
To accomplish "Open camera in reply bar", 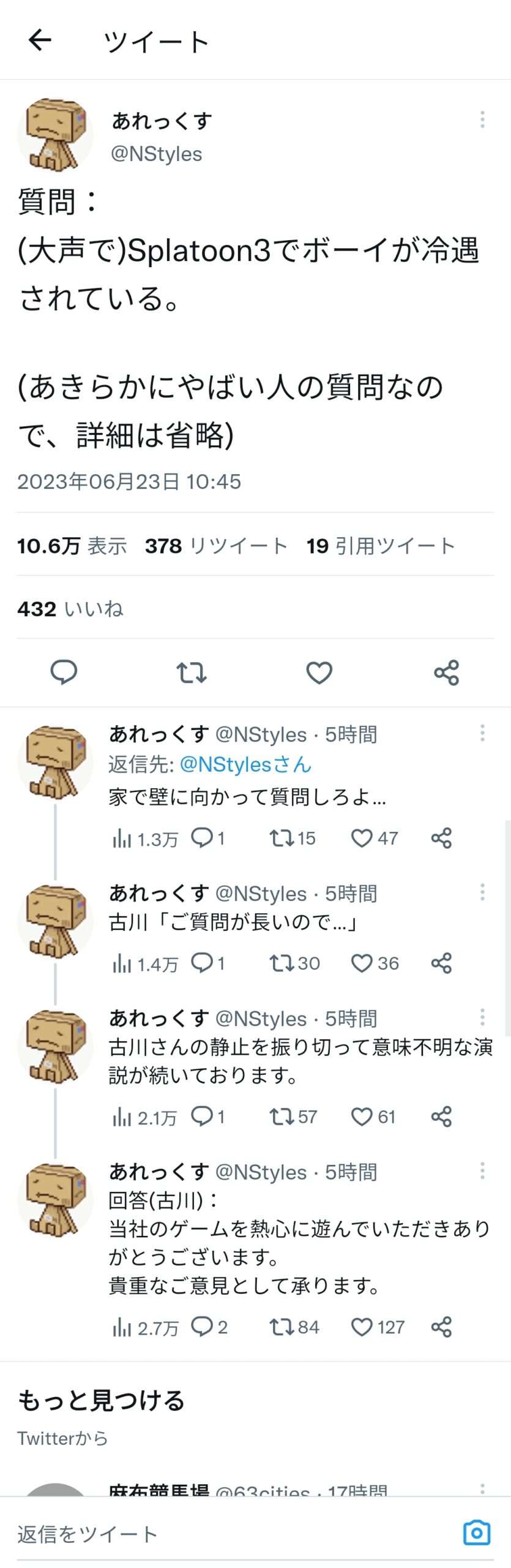I will point(476,1533).
